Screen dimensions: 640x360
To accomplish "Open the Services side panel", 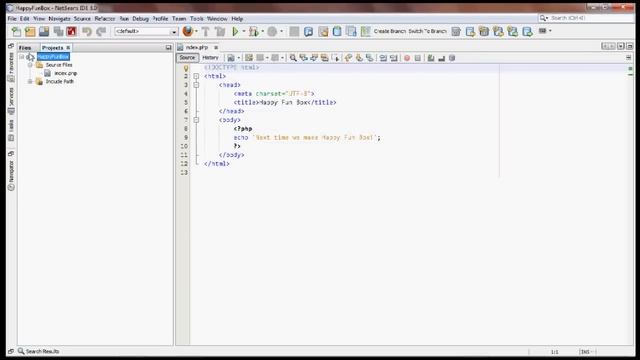I will (11, 101).
